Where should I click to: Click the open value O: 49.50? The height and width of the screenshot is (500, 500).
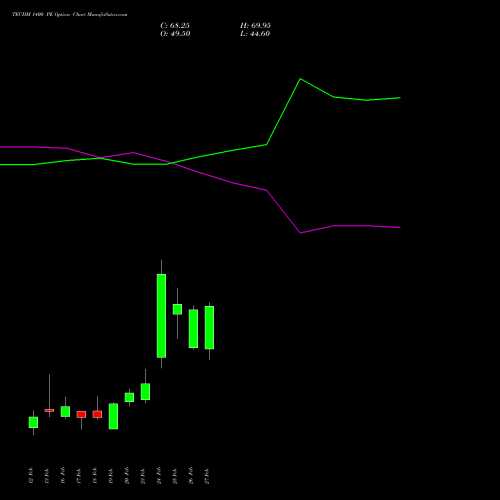[x=175, y=34]
